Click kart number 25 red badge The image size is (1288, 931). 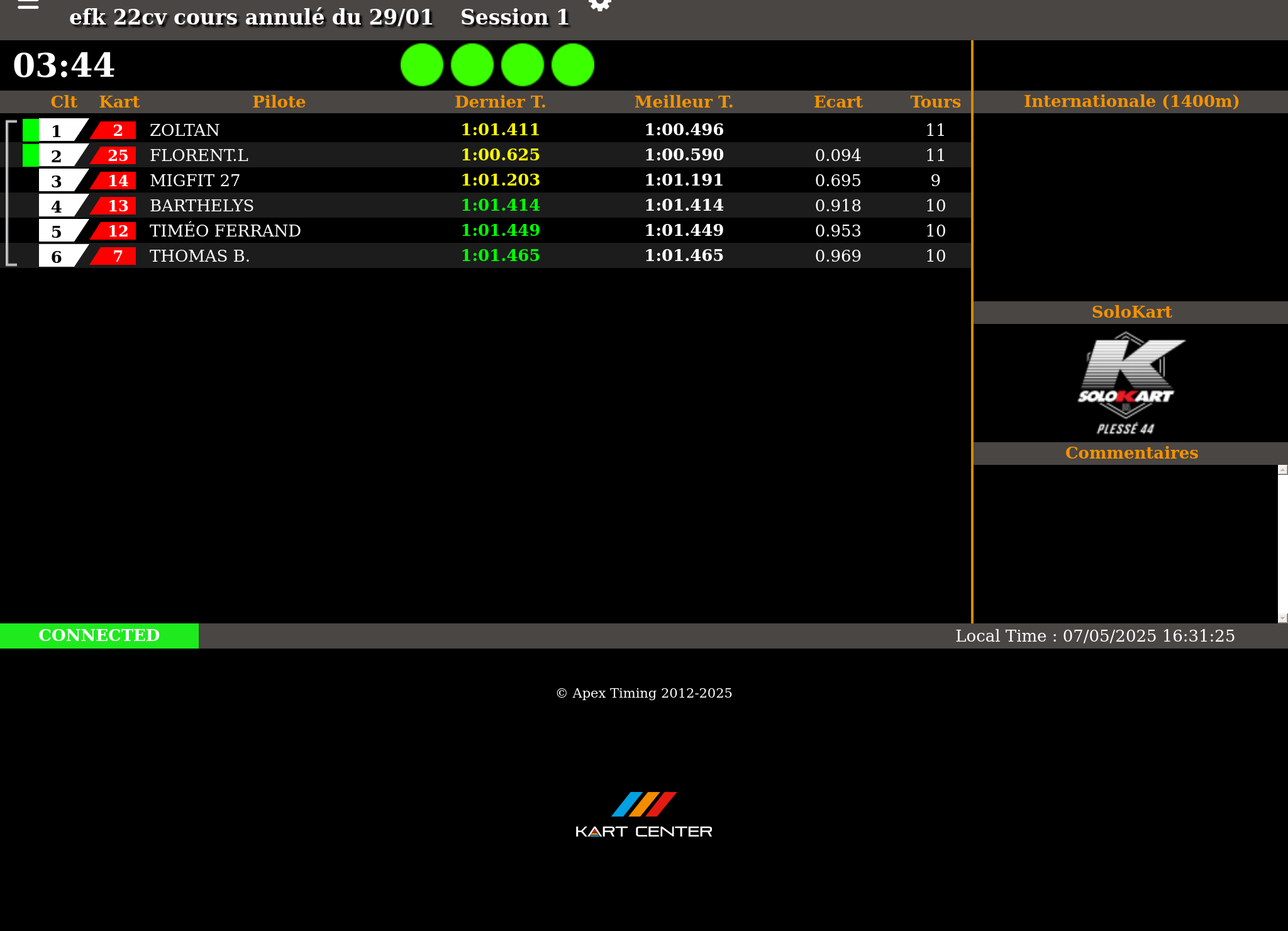(x=116, y=155)
